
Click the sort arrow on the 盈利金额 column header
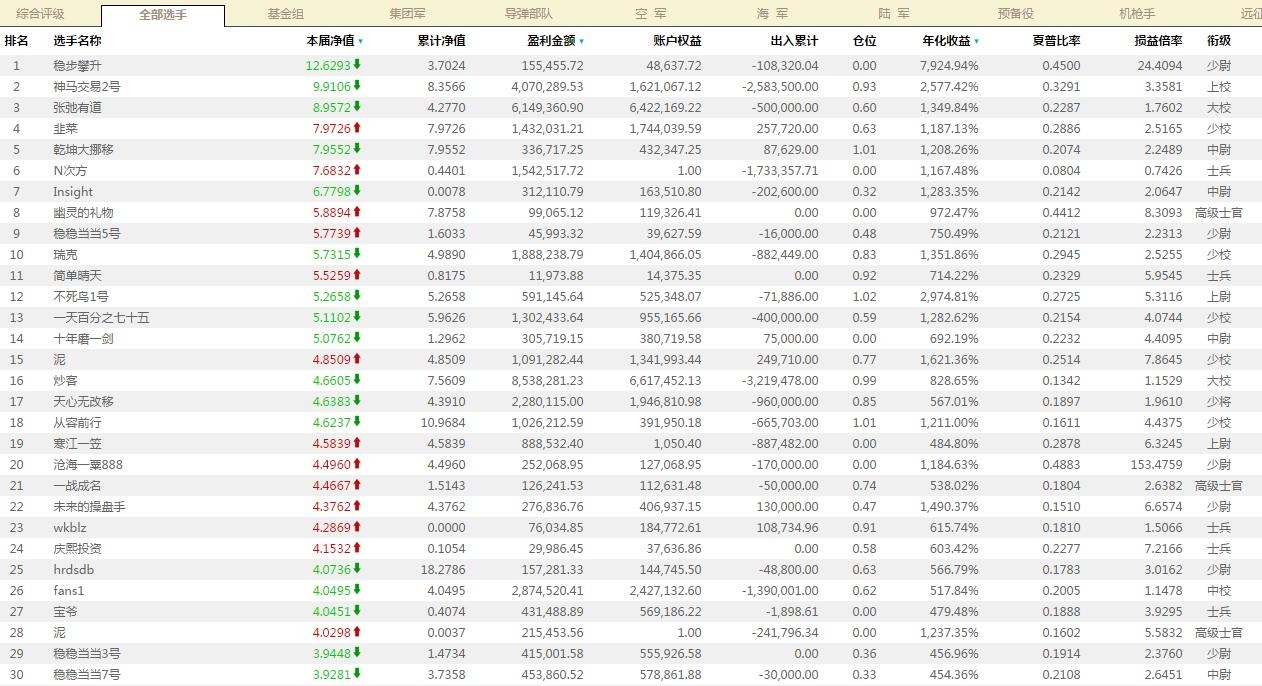(581, 42)
